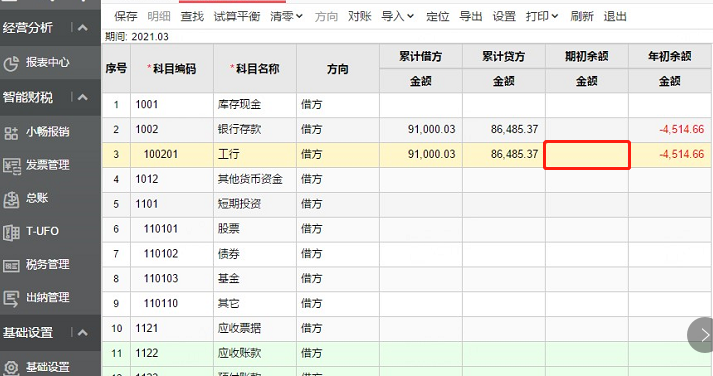
Task: Select account name 短期投资
Action: [x=239, y=204]
